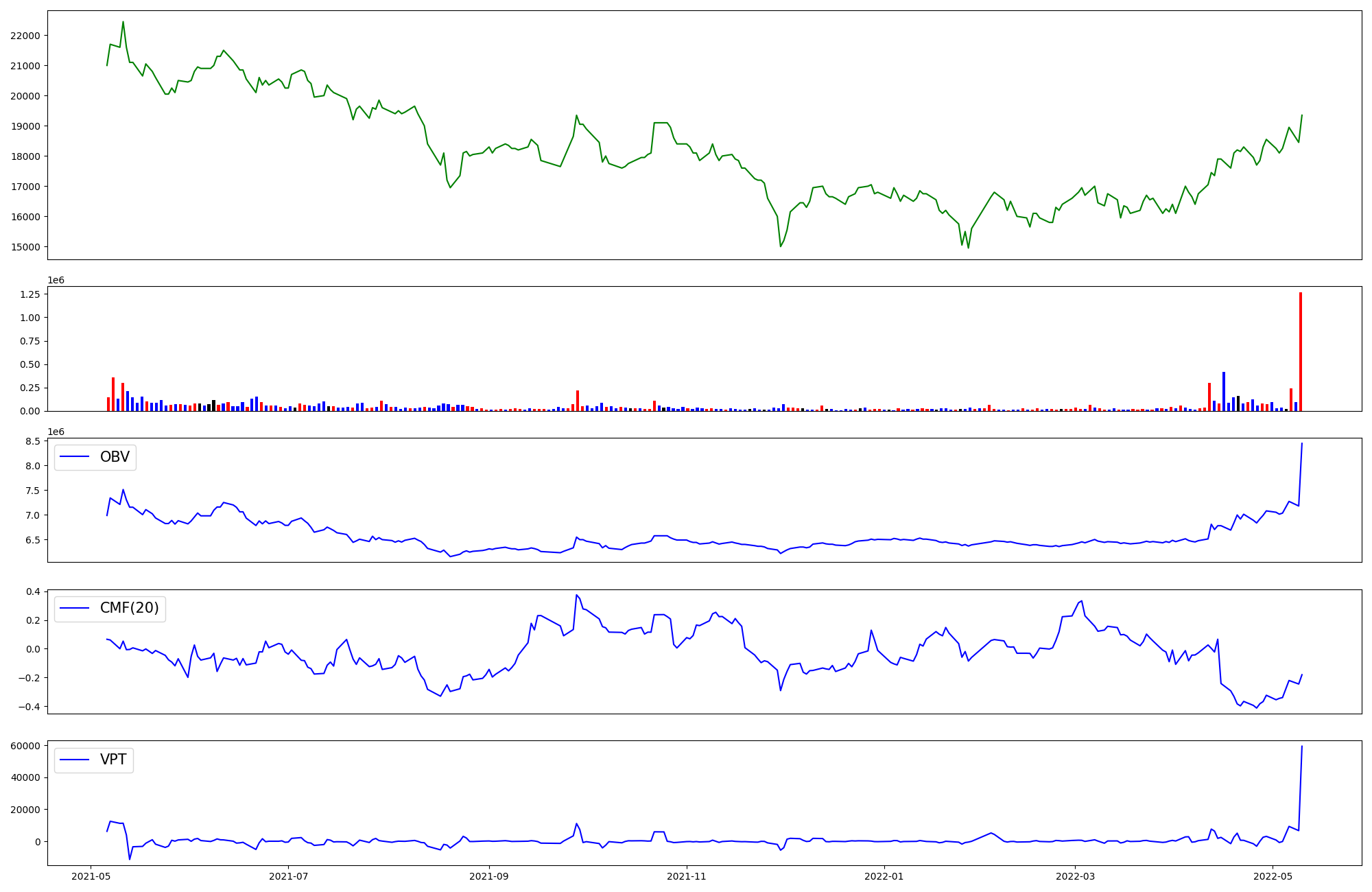1372x892 pixels.
Task: Click the 1.25 volume axis tick label
Action: coord(30,294)
